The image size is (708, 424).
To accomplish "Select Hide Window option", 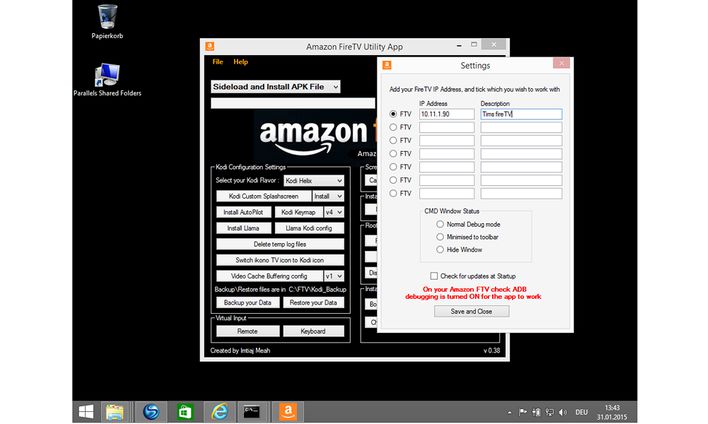I will tap(440, 249).
